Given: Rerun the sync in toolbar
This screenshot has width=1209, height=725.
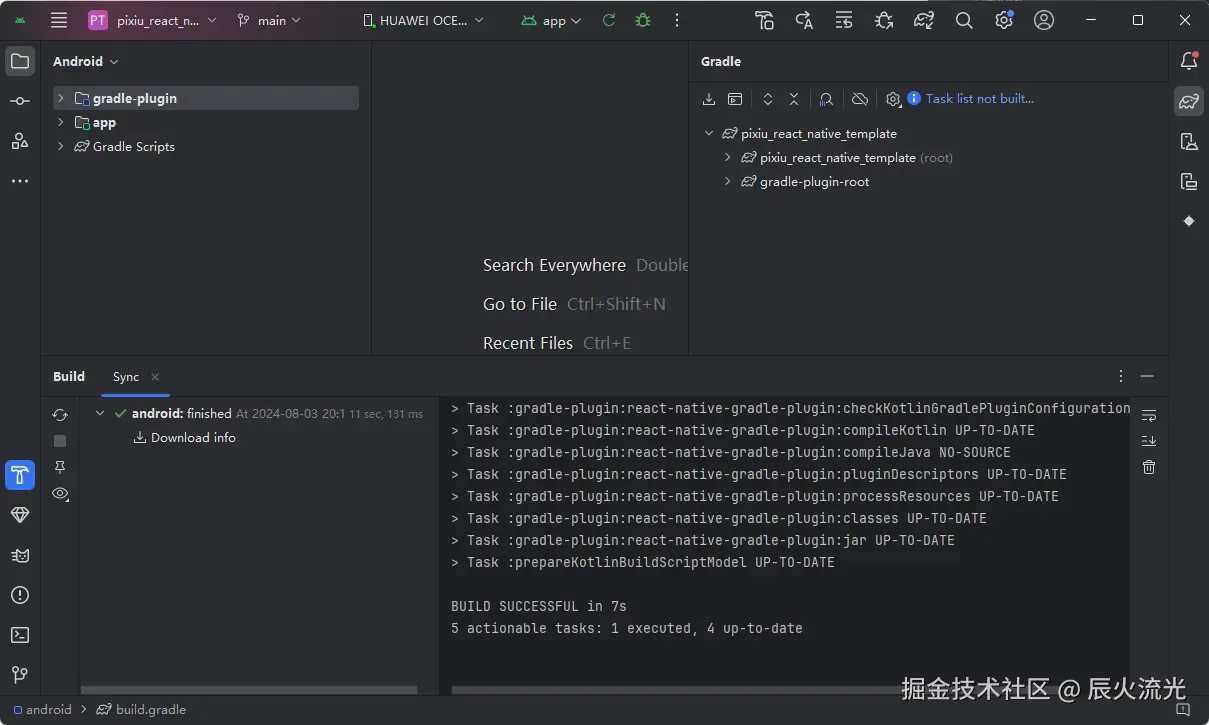Looking at the screenshot, I should tap(608, 20).
